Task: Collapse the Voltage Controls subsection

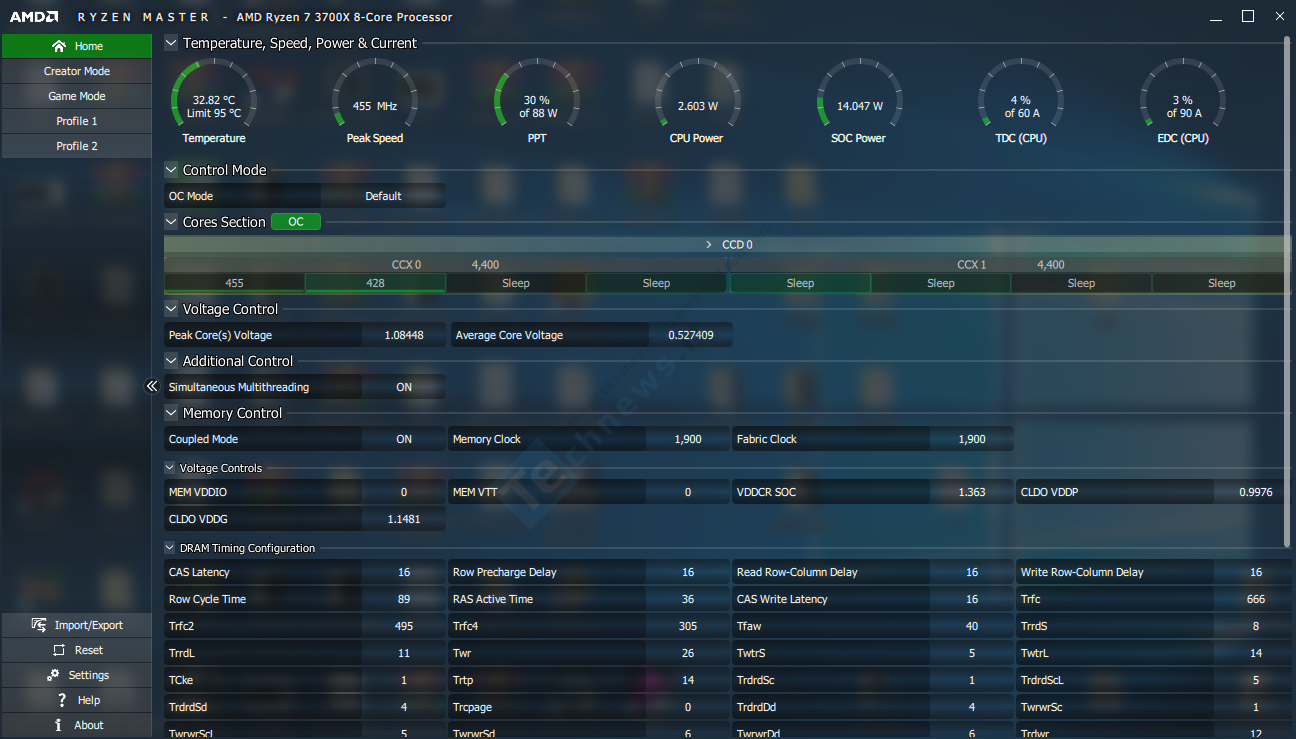Action: (x=169, y=468)
